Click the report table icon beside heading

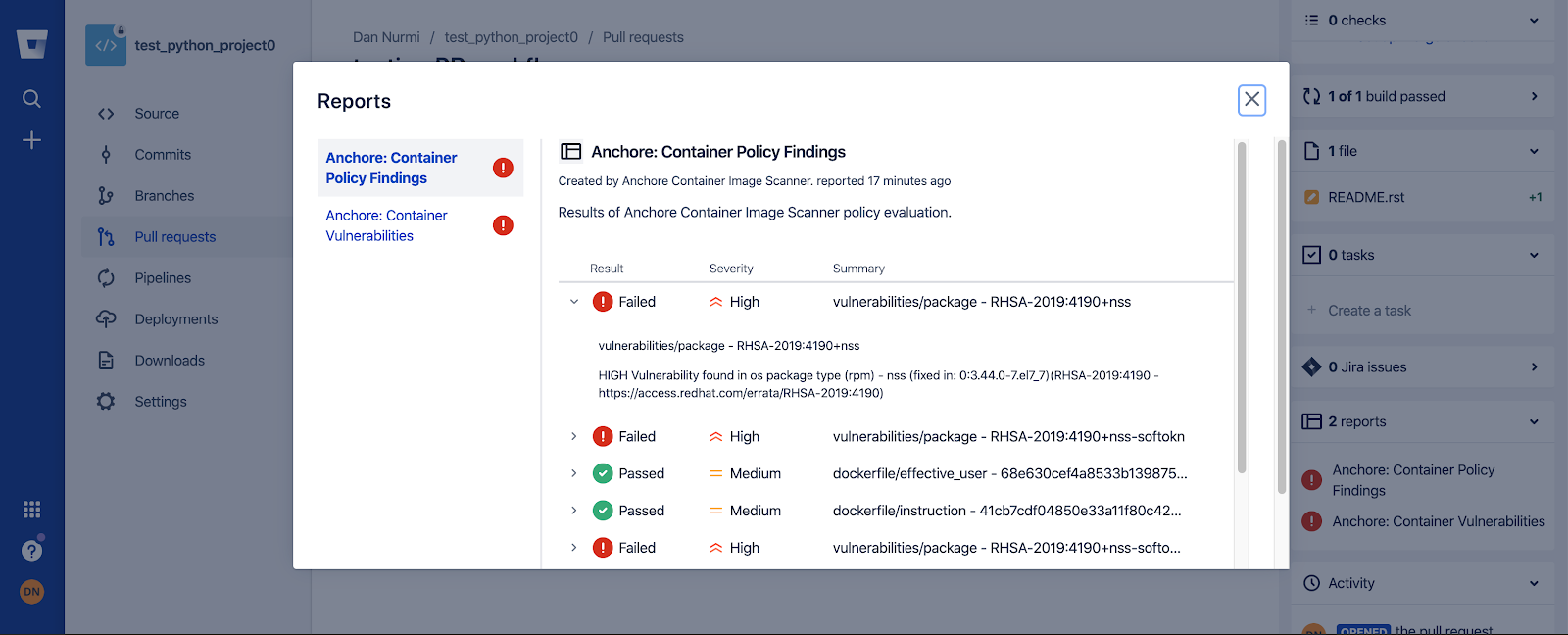[x=570, y=152]
